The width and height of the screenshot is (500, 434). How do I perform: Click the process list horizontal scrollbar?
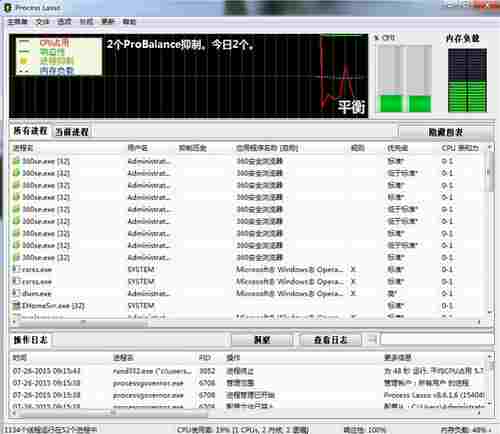click(x=246, y=322)
